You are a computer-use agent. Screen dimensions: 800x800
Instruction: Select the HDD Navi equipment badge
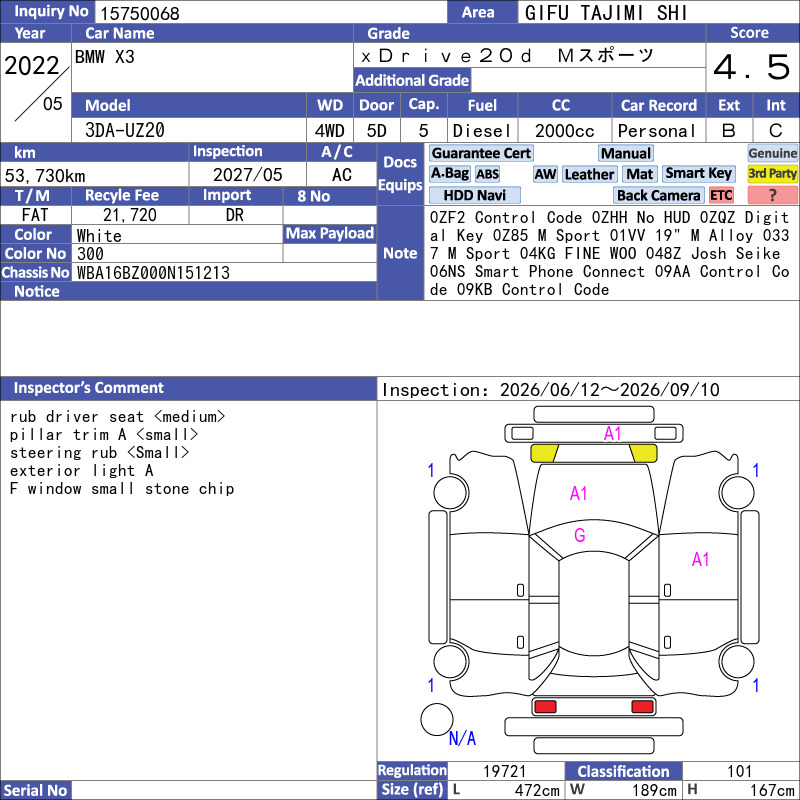(474, 195)
